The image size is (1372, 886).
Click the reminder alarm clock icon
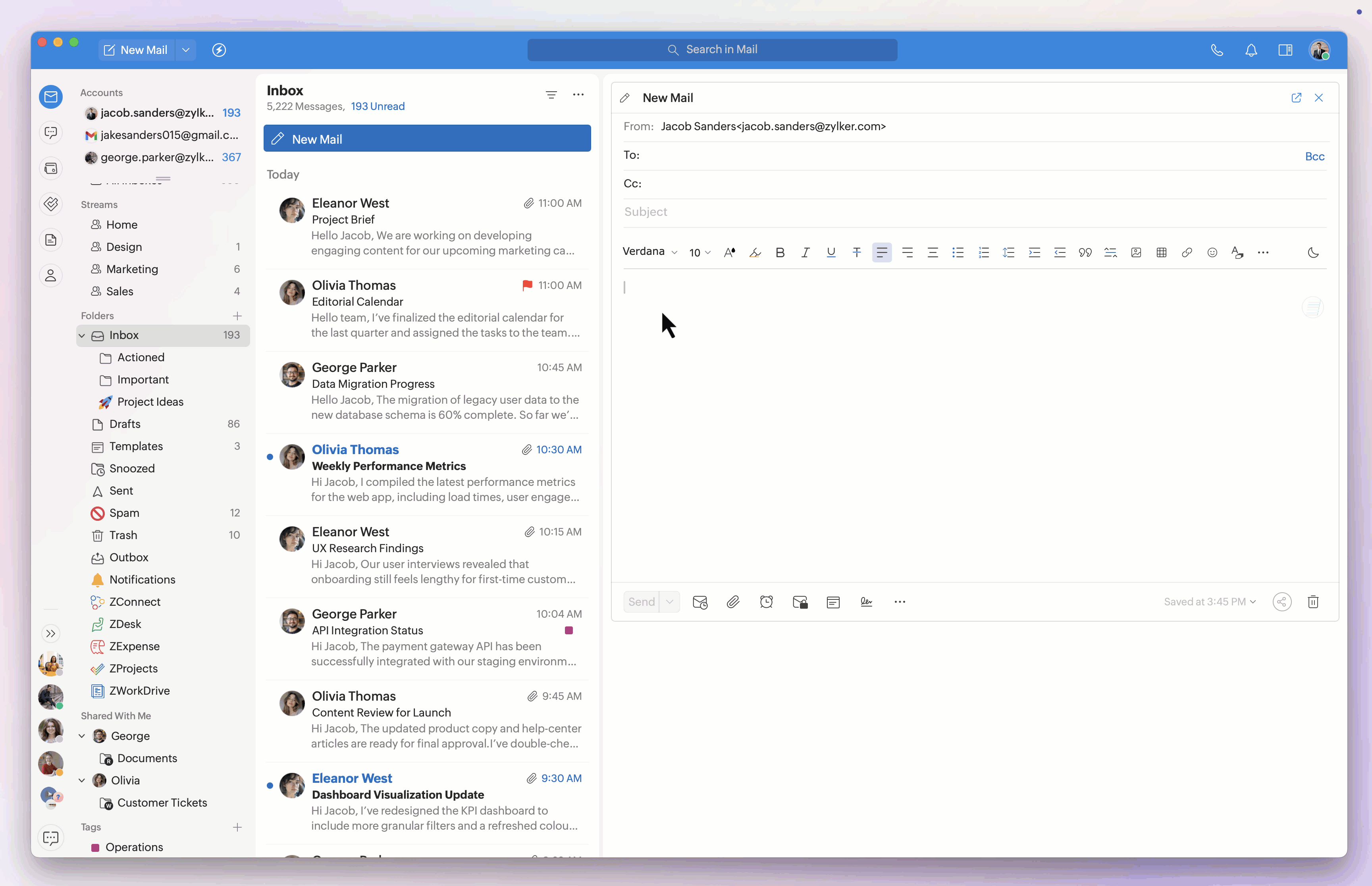(766, 602)
